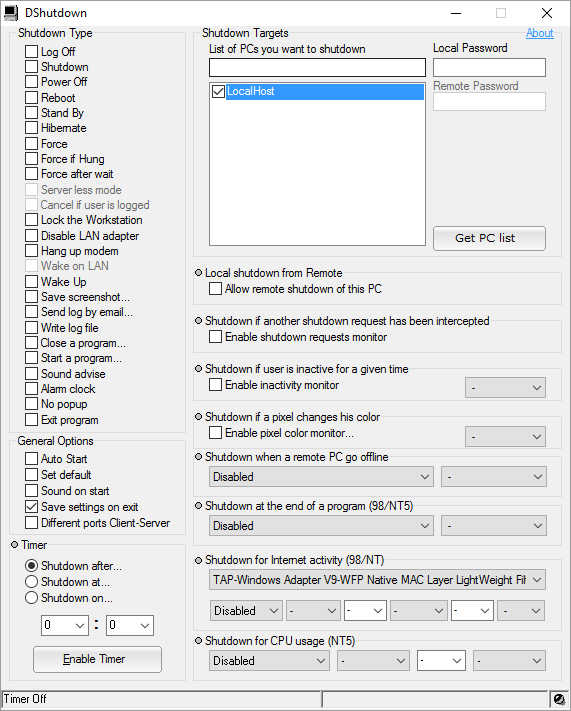
Task: Click the Enable Timer button
Action: click(x=97, y=659)
